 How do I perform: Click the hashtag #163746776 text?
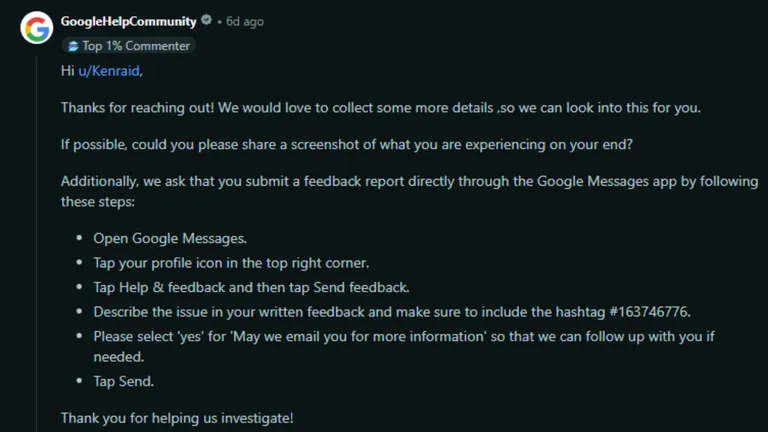(x=649, y=312)
